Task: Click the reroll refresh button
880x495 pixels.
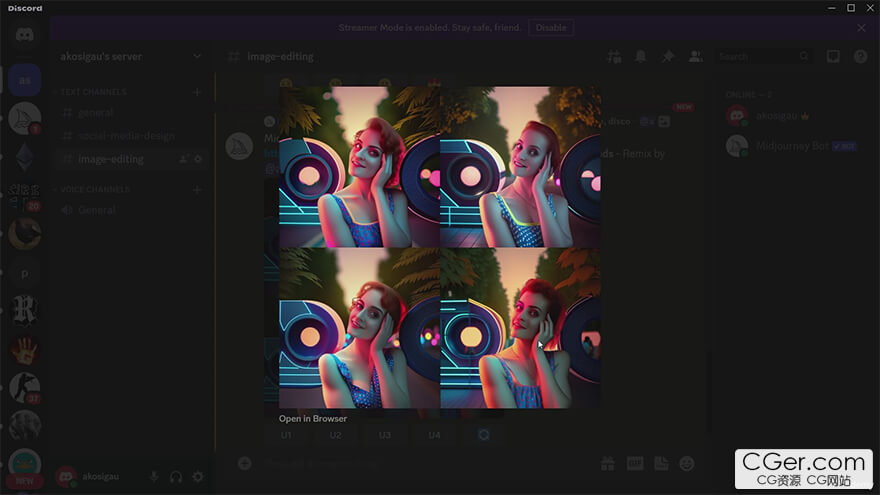Action: pyautogui.click(x=484, y=435)
